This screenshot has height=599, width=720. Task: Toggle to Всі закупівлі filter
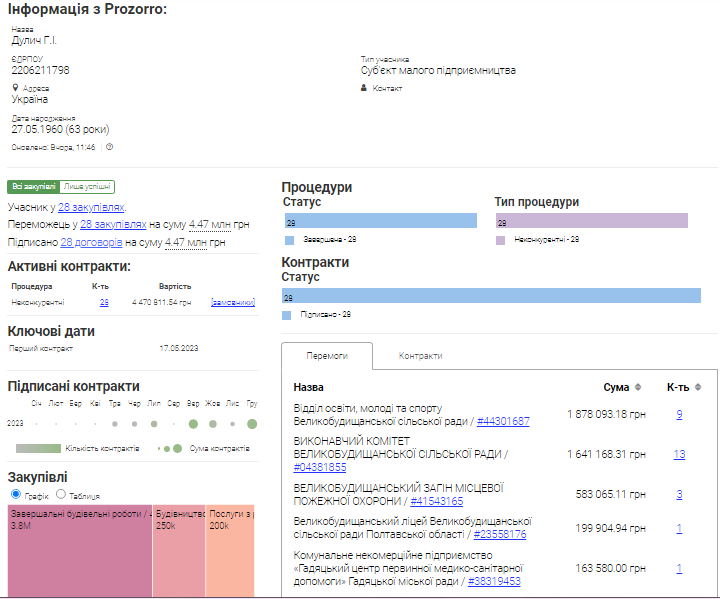(x=33, y=186)
